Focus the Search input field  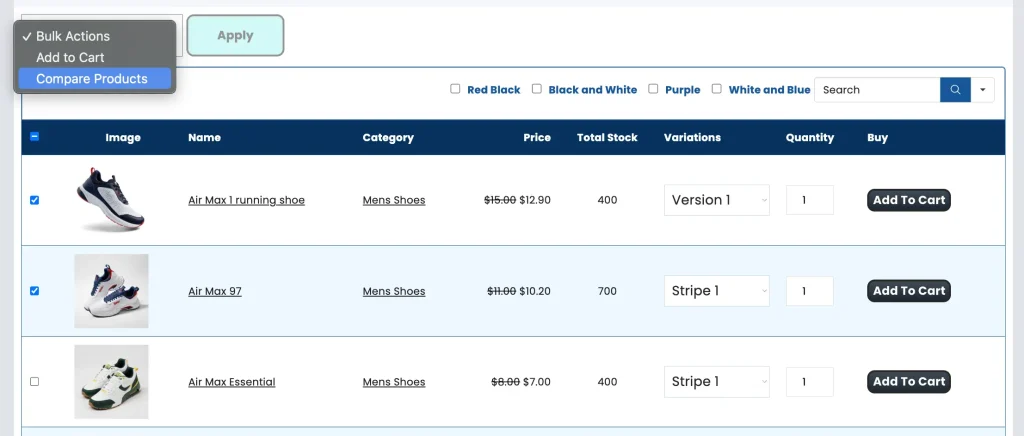click(x=877, y=90)
